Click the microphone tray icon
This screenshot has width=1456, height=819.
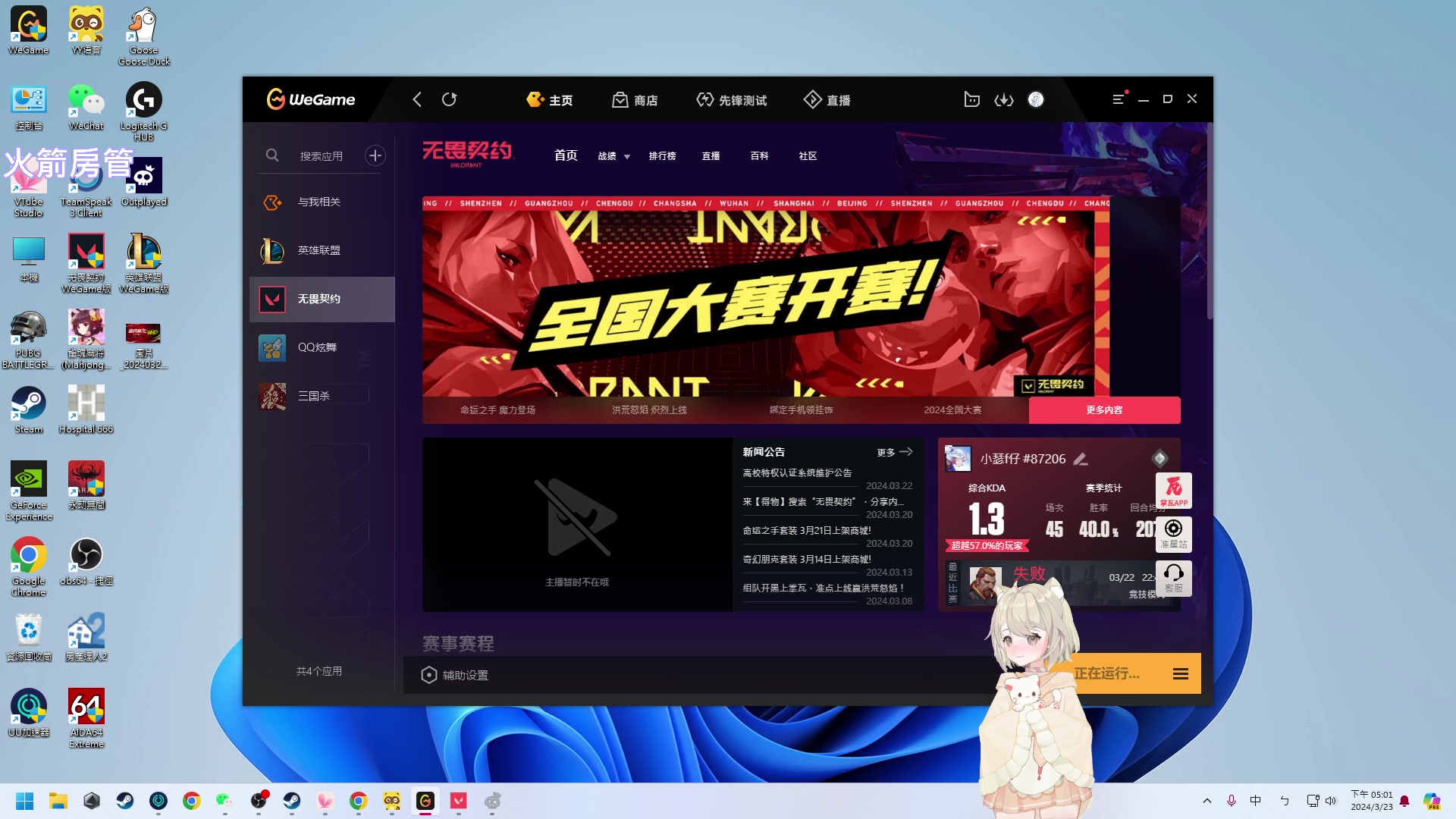point(1232,801)
